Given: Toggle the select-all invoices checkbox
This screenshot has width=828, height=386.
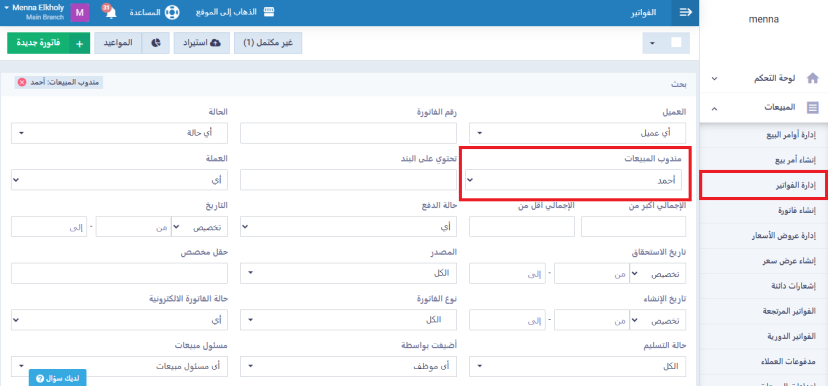Looking at the screenshot, I should click(x=676, y=43).
